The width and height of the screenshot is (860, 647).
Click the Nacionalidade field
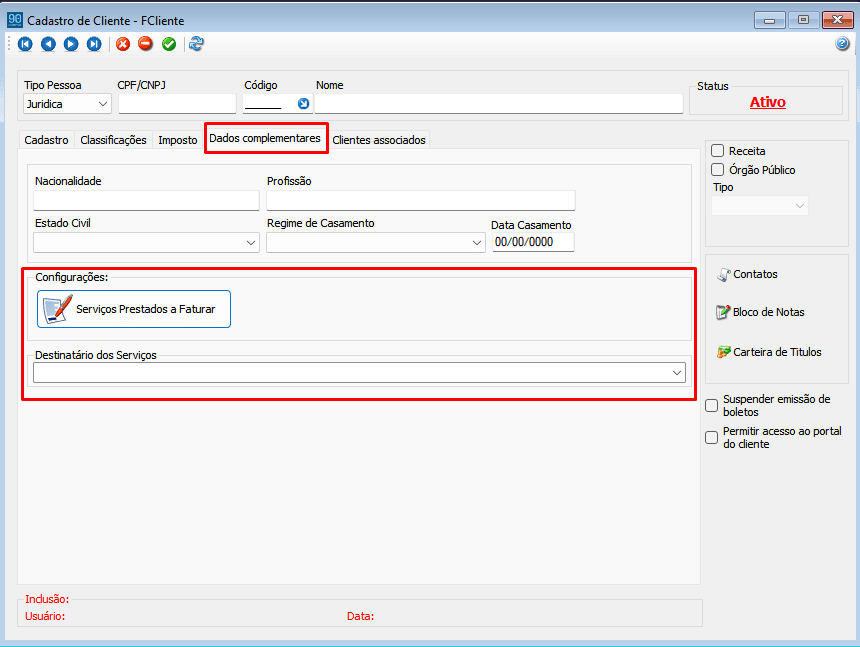(146, 201)
